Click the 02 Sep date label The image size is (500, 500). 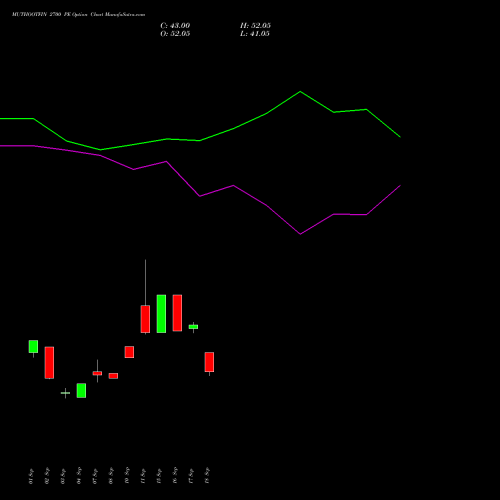(x=47, y=476)
